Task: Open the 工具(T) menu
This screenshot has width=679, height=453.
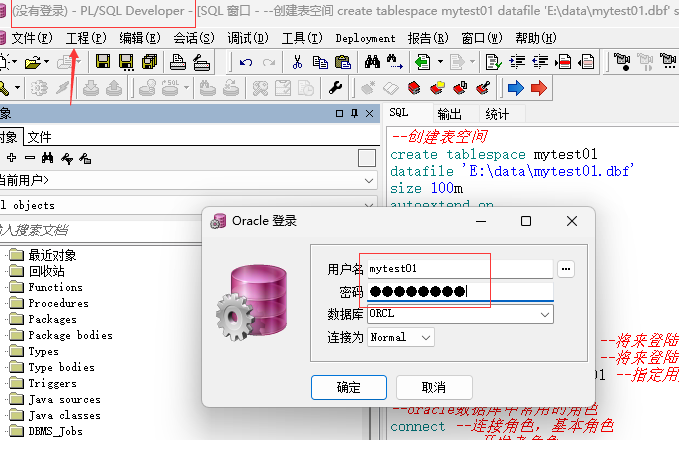Action: pos(302,38)
